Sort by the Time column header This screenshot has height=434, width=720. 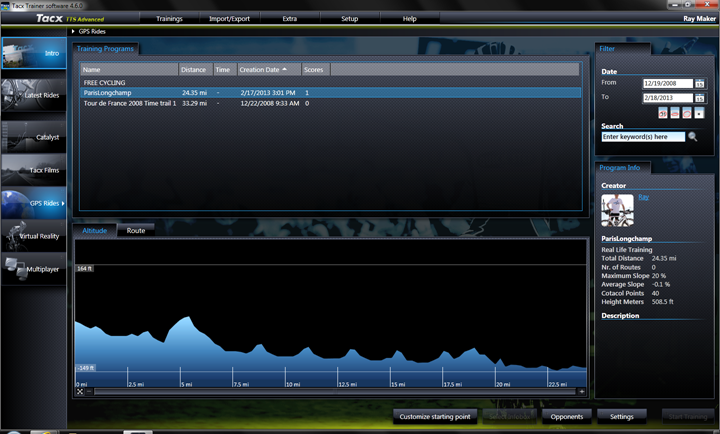(x=225, y=69)
